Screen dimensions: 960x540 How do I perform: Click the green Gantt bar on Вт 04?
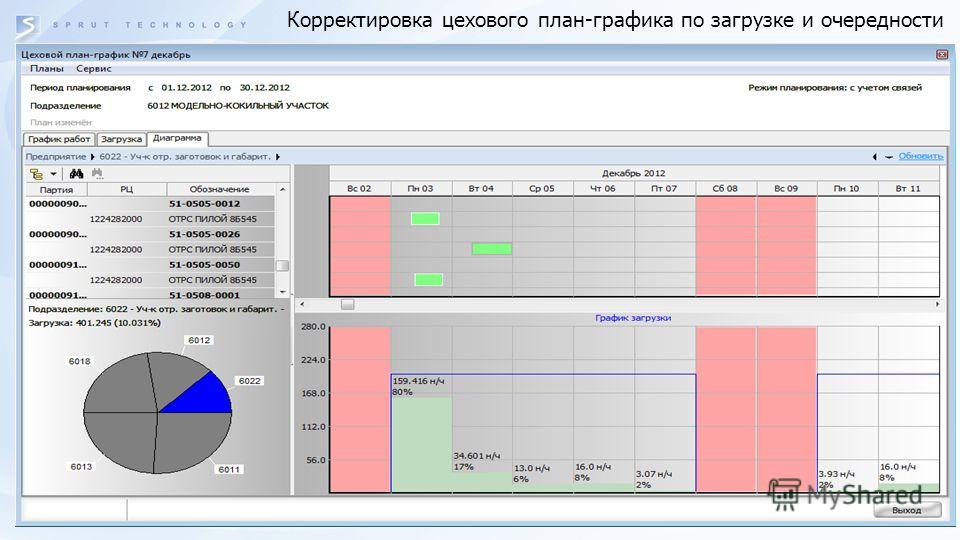tap(492, 249)
